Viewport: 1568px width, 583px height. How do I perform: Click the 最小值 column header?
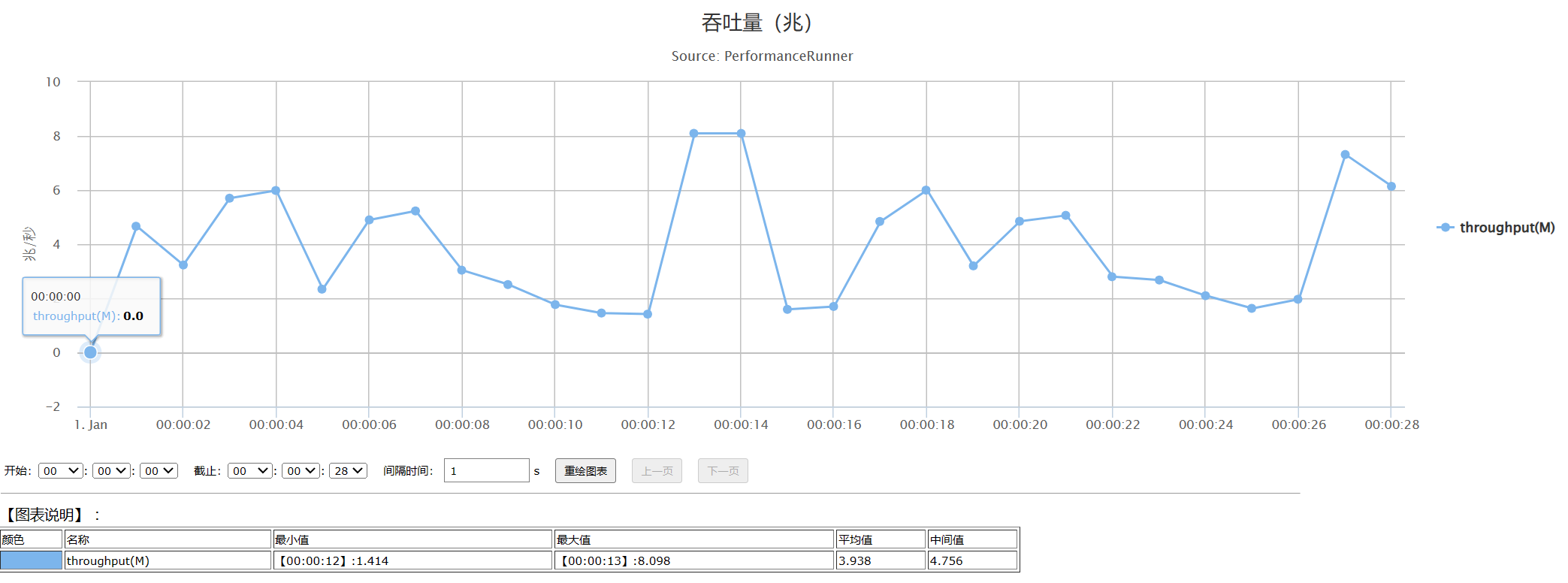pos(412,539)
